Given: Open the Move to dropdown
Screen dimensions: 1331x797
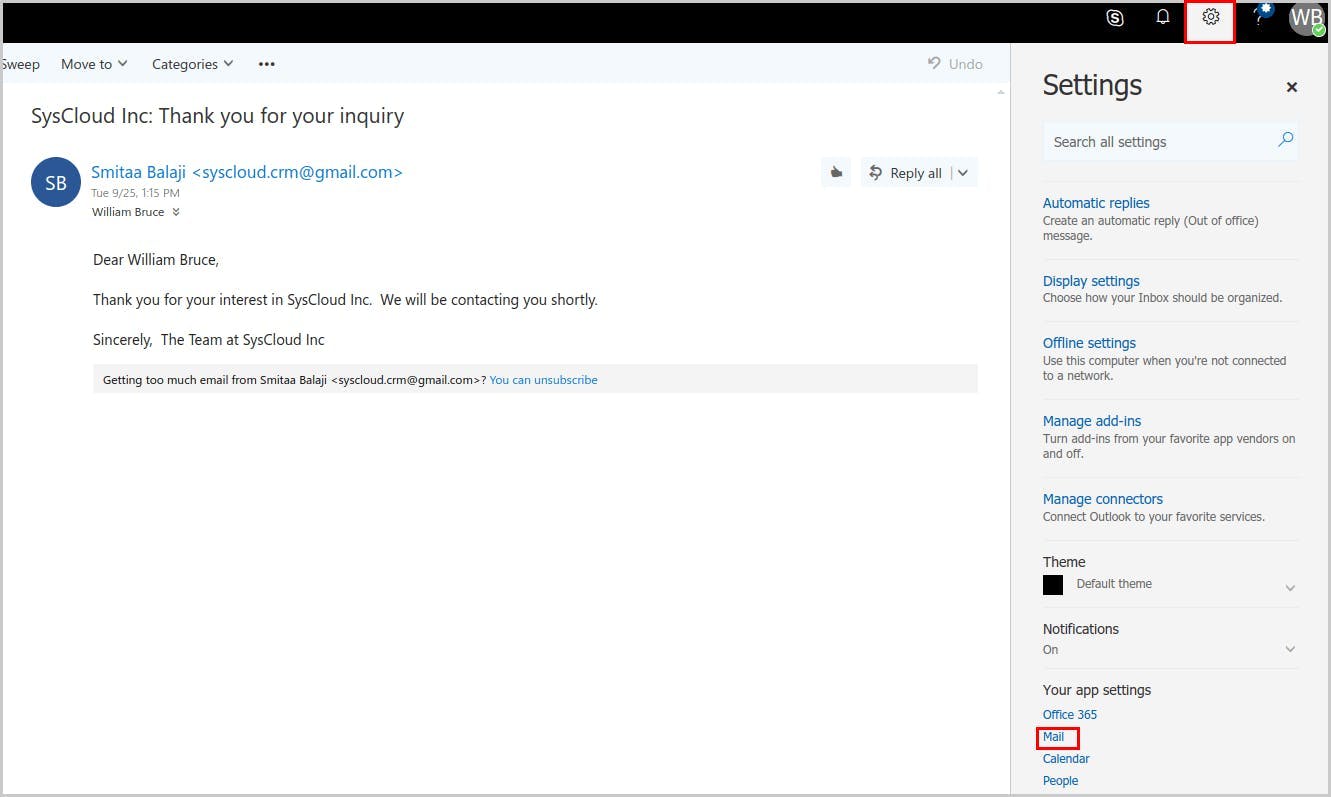Looking at the screenshot, I should click(94, 64).
